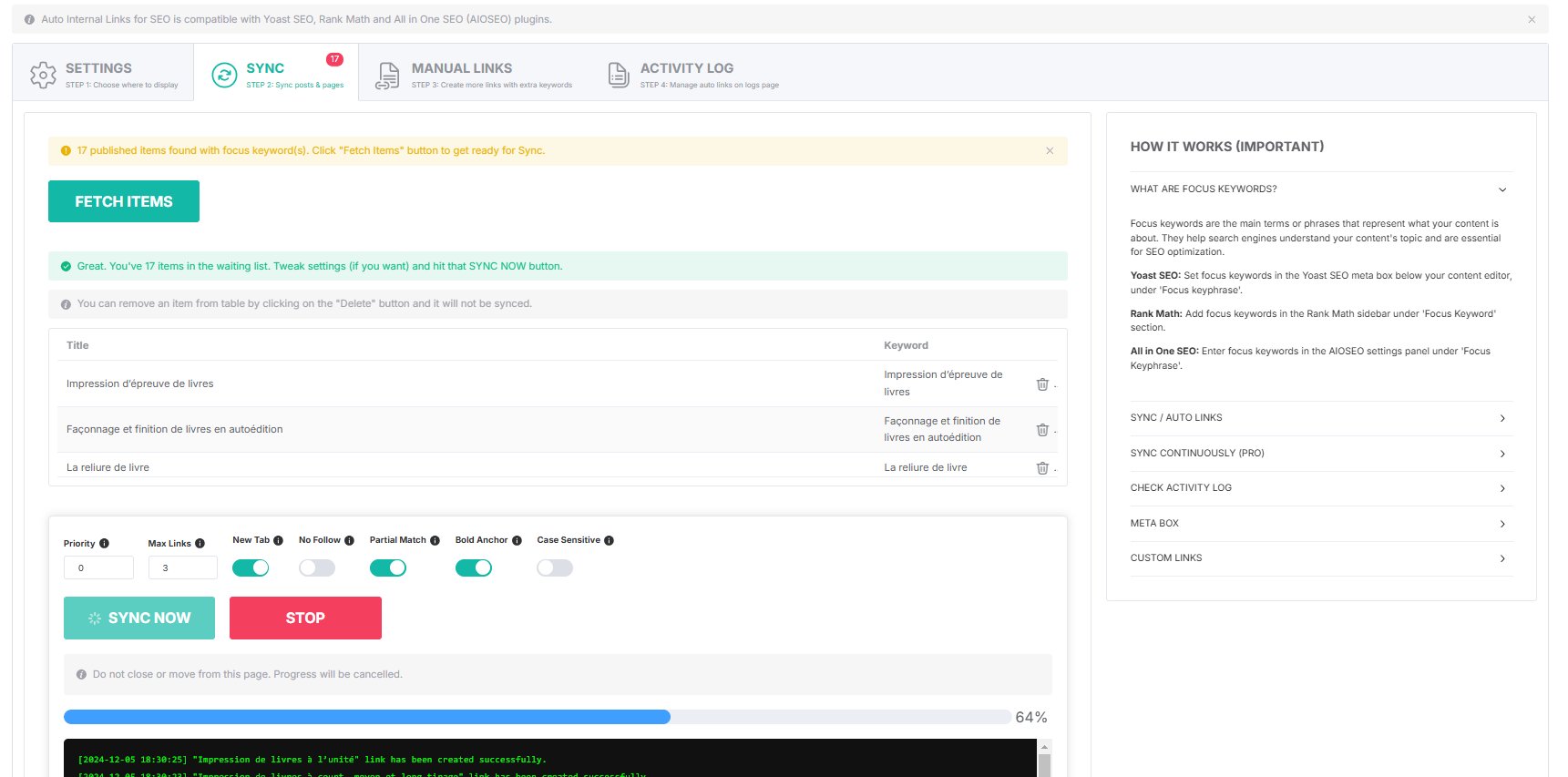
Task: Click the green check icon in success notice
Action: 66,266
